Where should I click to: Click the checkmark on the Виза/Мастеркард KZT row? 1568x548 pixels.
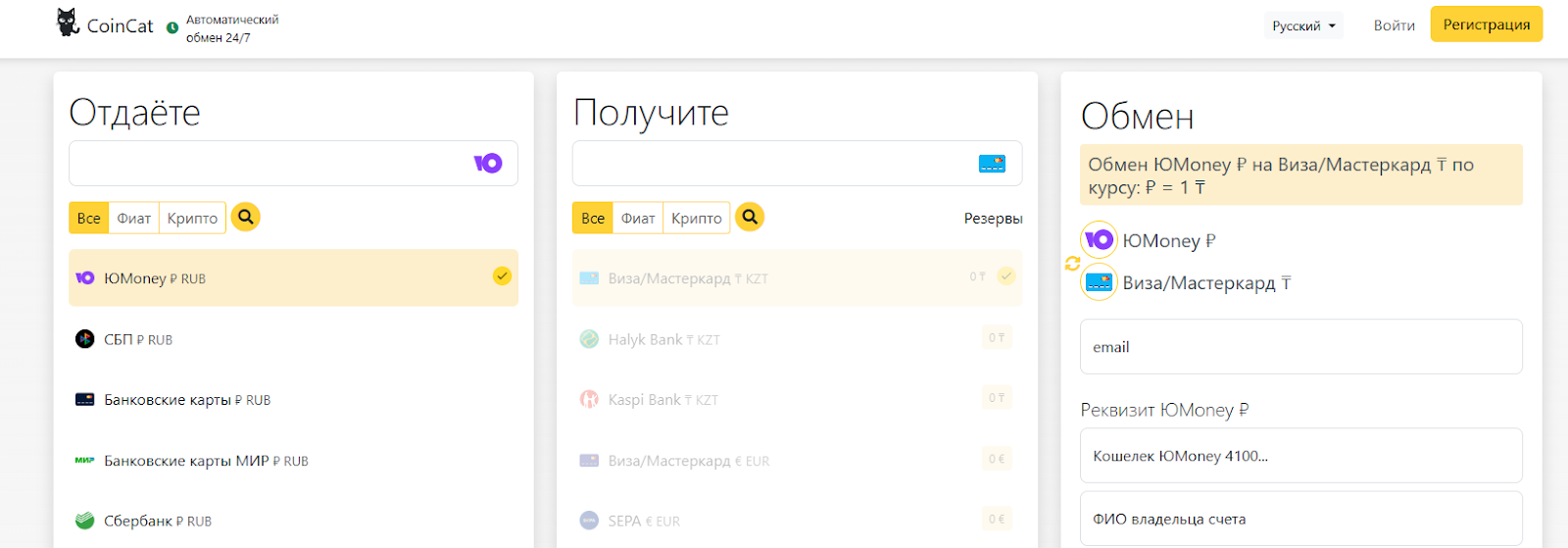click(1006, 275)
